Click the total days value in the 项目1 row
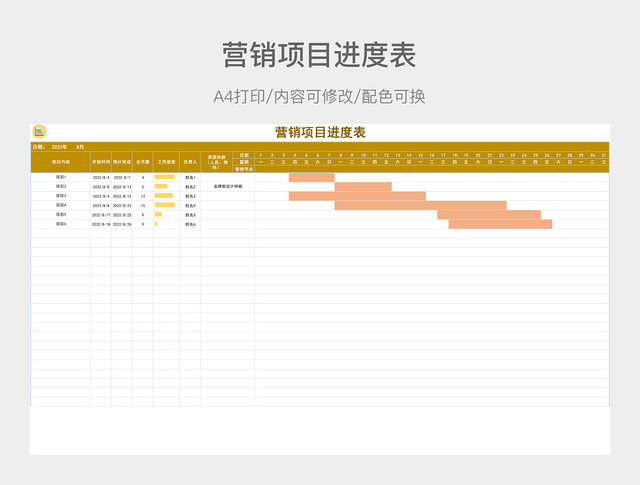The width and height of the screenshot is (640, 485). (143, 178)
